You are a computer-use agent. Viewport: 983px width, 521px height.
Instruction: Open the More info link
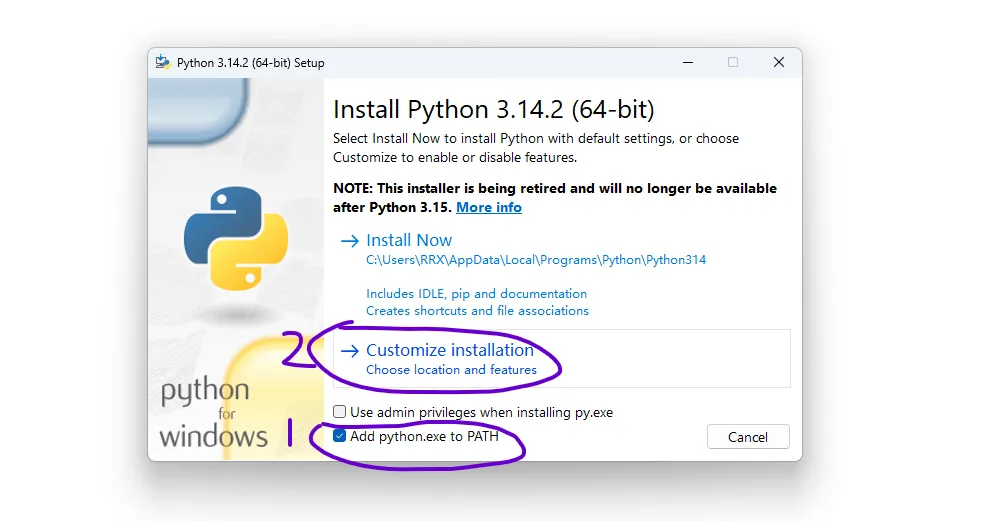[x=489, y=207]
